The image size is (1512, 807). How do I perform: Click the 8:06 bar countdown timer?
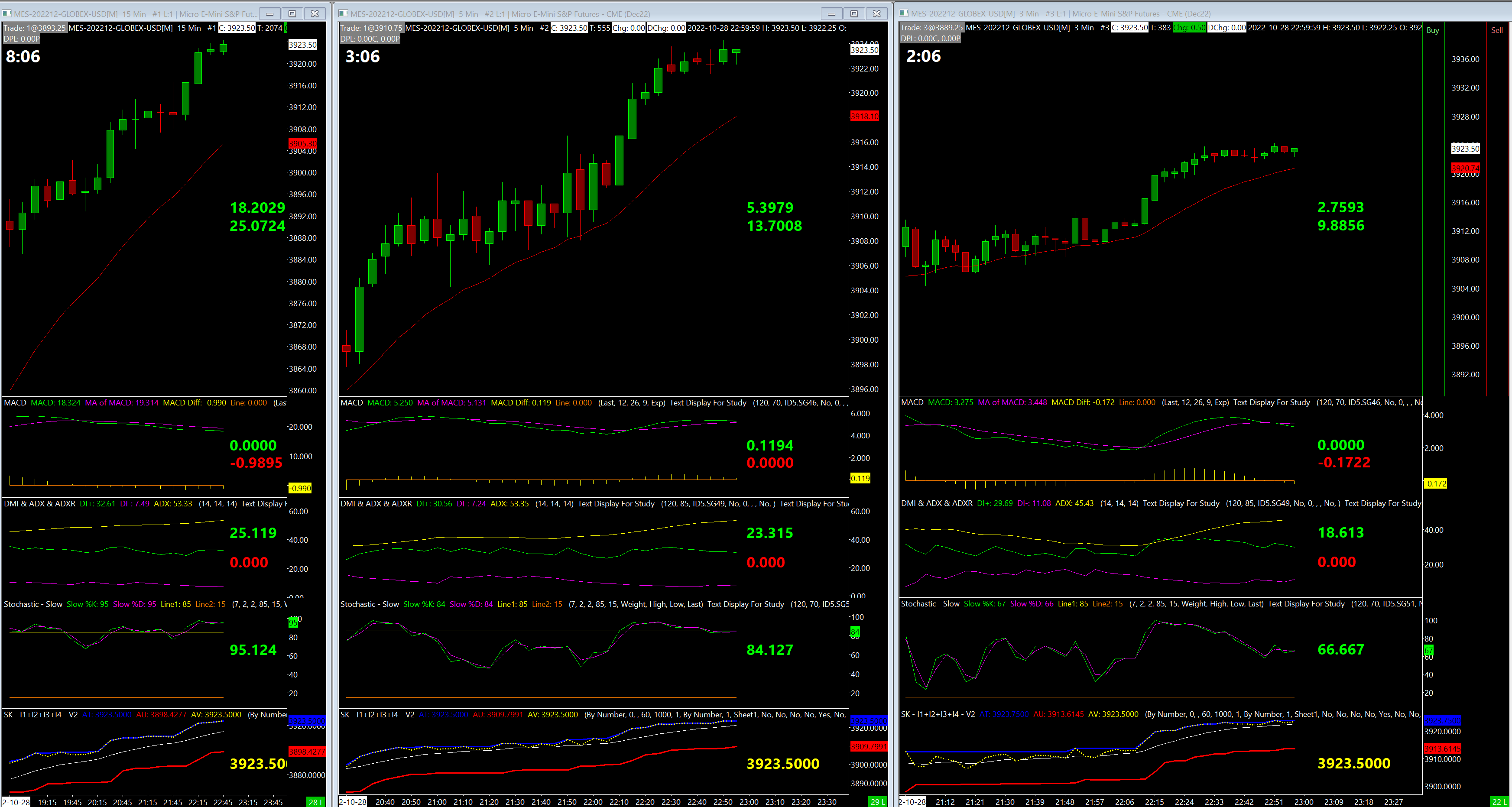click(x=23, y=56)
